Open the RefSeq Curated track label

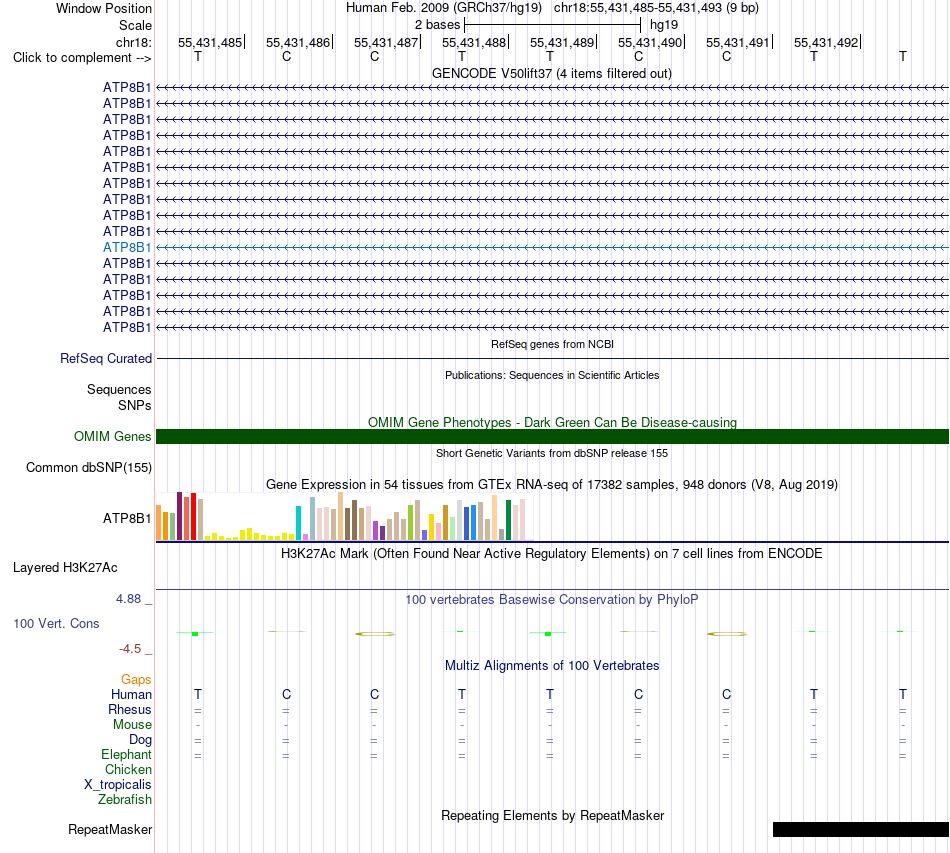(105, 359)
